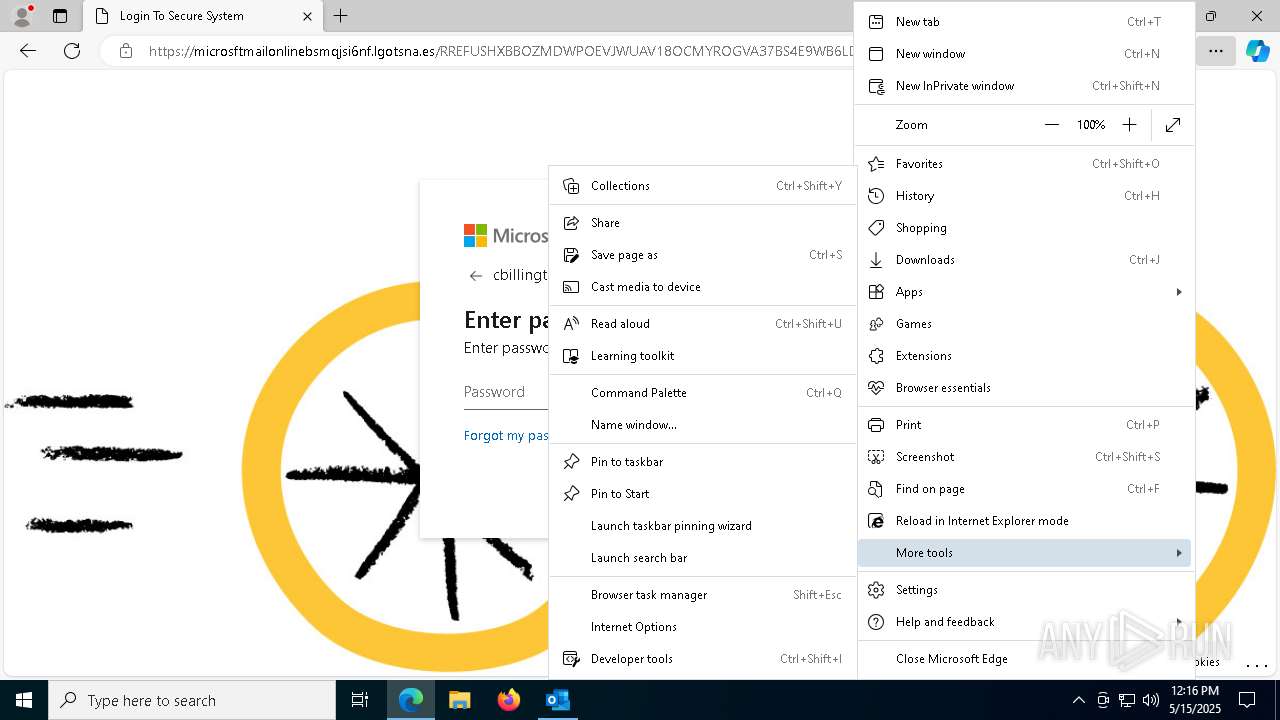Click the Games icon
This screenshot has width=1280, height=720.
[x=876, y=324]
